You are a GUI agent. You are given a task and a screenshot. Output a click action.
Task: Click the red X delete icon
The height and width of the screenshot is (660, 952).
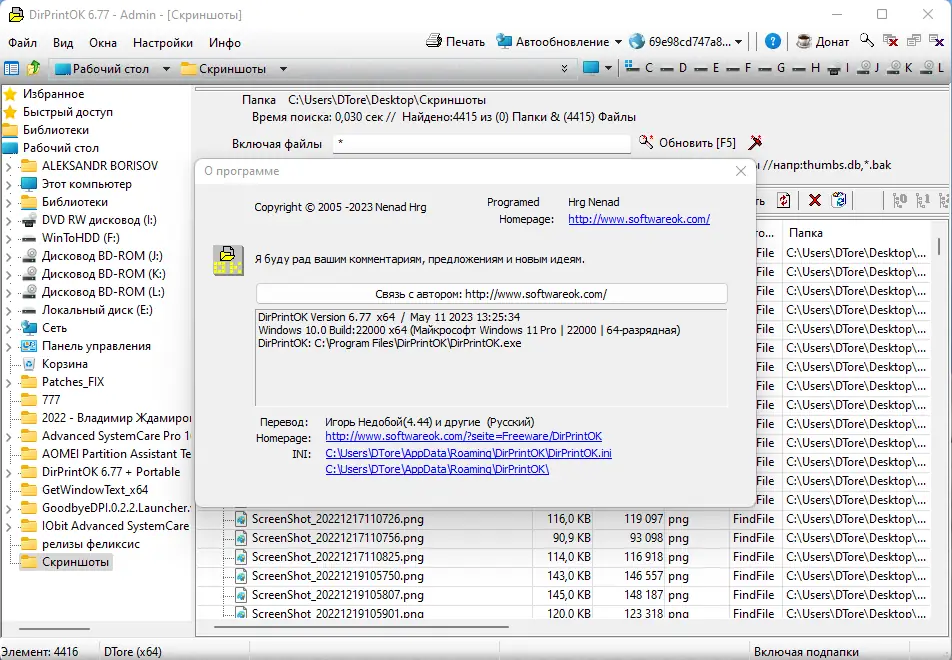pos(815,200)
